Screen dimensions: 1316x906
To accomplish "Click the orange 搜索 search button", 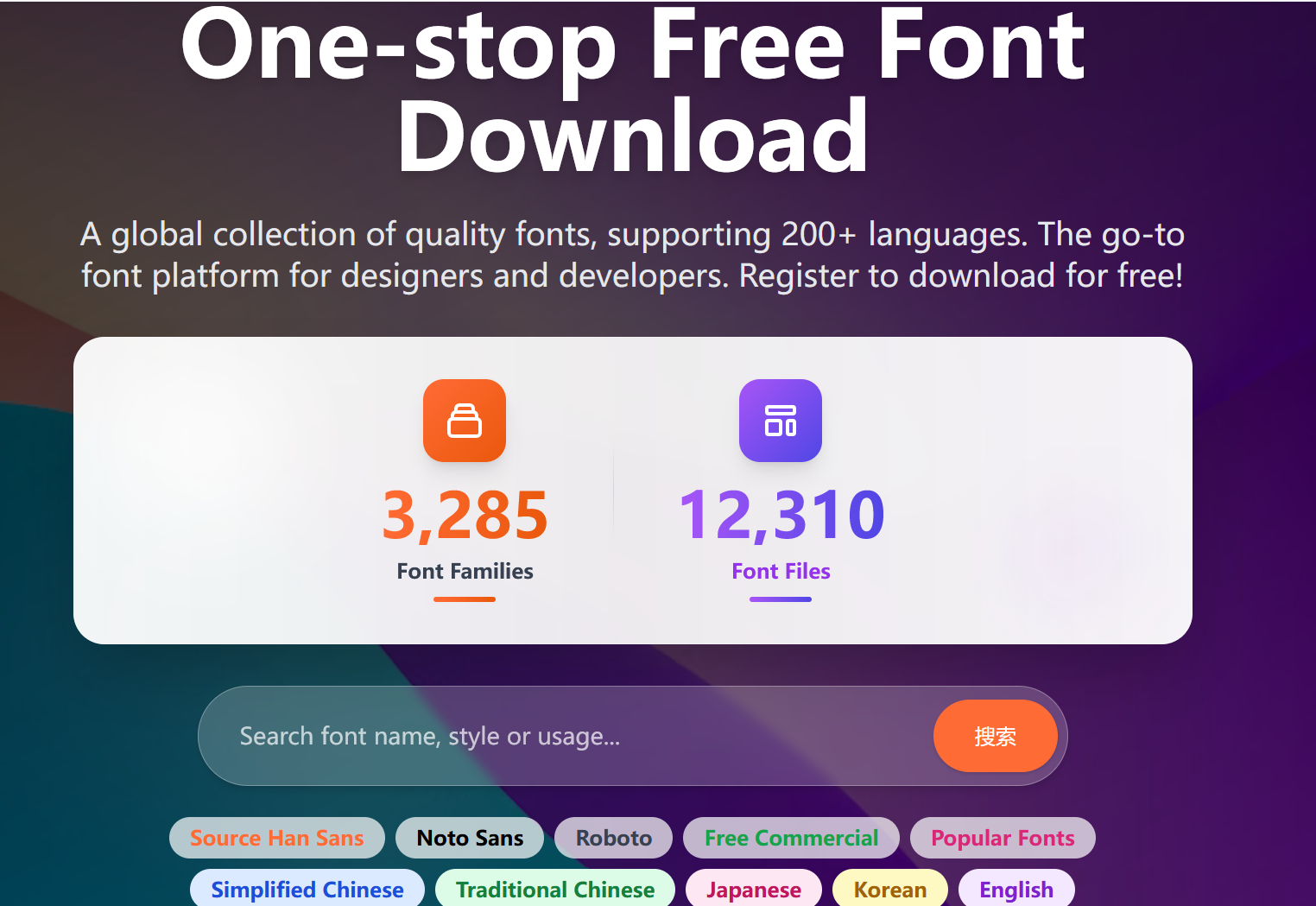I will [995, 736].
